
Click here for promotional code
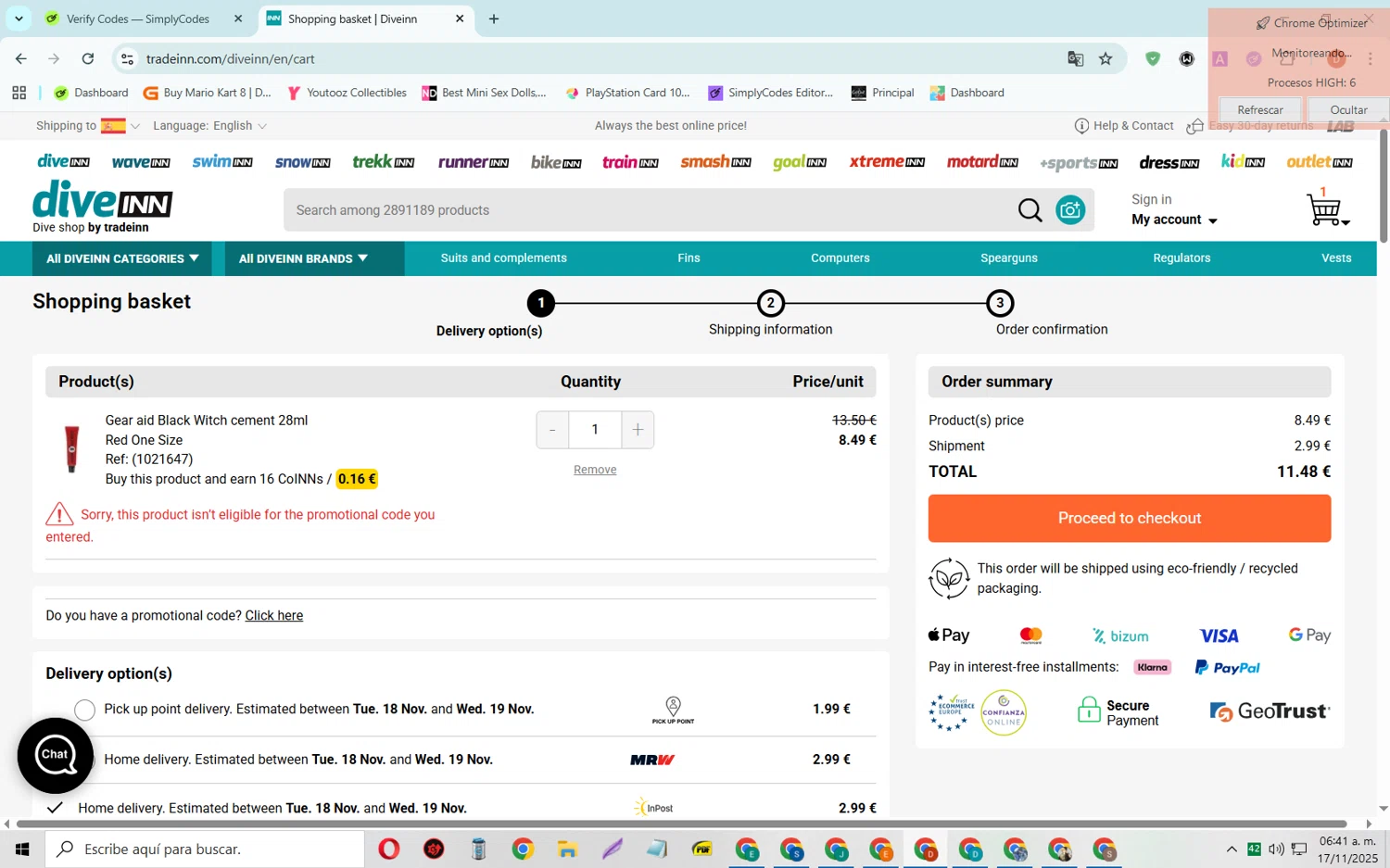coord(273,615)
